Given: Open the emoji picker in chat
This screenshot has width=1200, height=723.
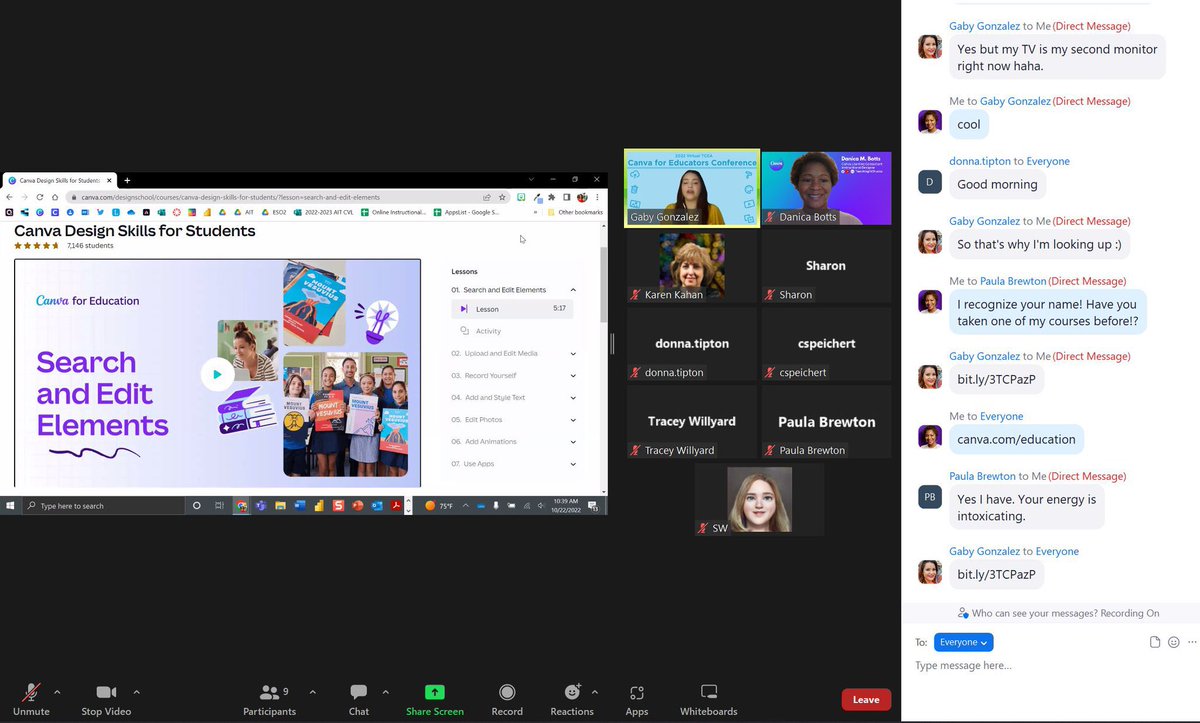Looking at the screenshot, I should tap(1174, 642).
